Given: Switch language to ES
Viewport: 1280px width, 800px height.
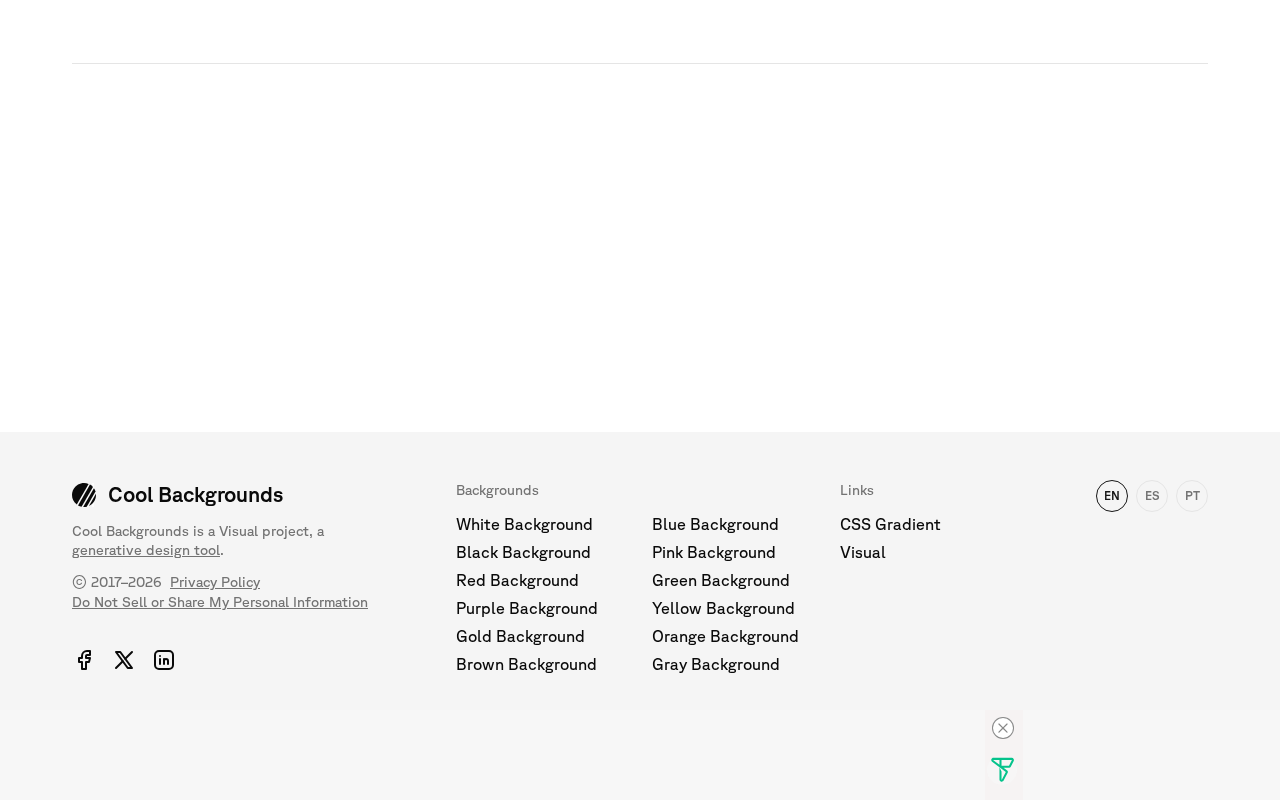Looking at the screenshot, I should click(x=1152, y=496).
